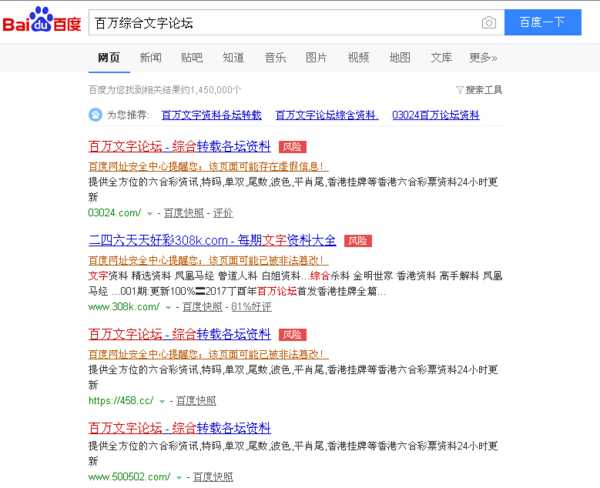The height and width of the screenshot is (488, 600).
Task: Switch to the 音乐 tab
Action: 275,58
